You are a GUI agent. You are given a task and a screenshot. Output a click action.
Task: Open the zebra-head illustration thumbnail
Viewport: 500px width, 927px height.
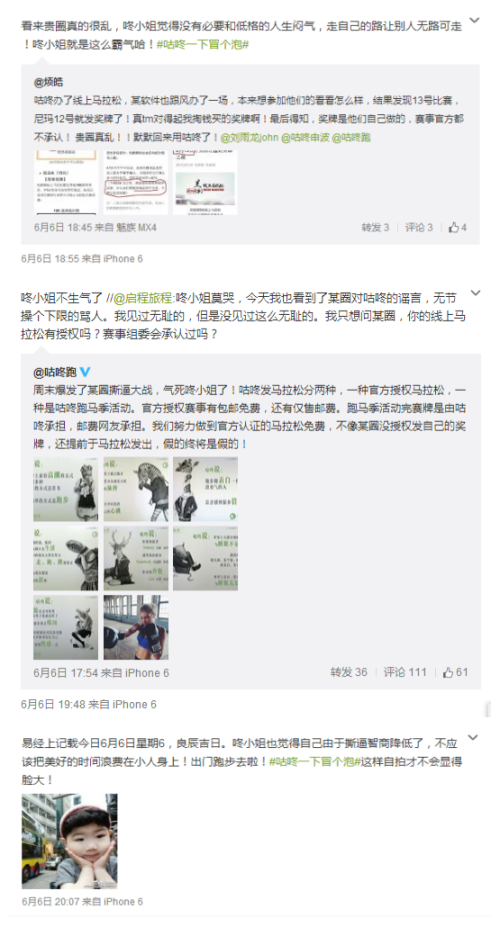click(x=136, y=489)
